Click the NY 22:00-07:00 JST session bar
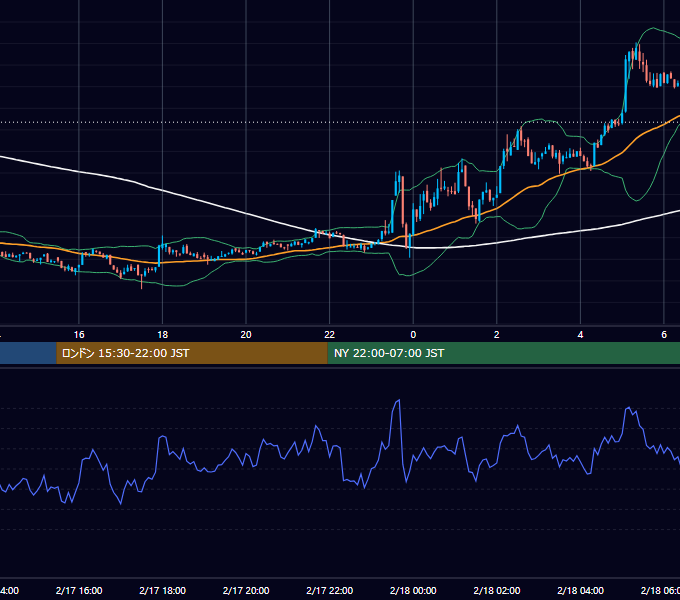Screen dimensions: 680x600 503,353
